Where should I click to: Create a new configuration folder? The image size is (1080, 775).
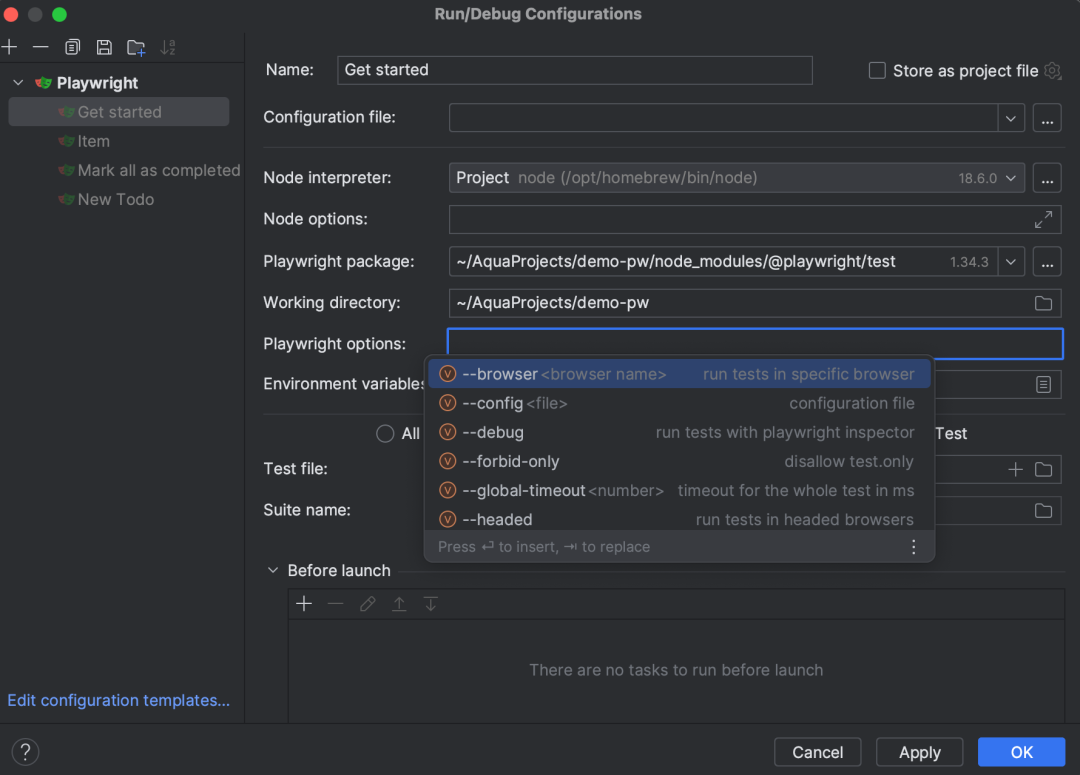click(136, 47)
